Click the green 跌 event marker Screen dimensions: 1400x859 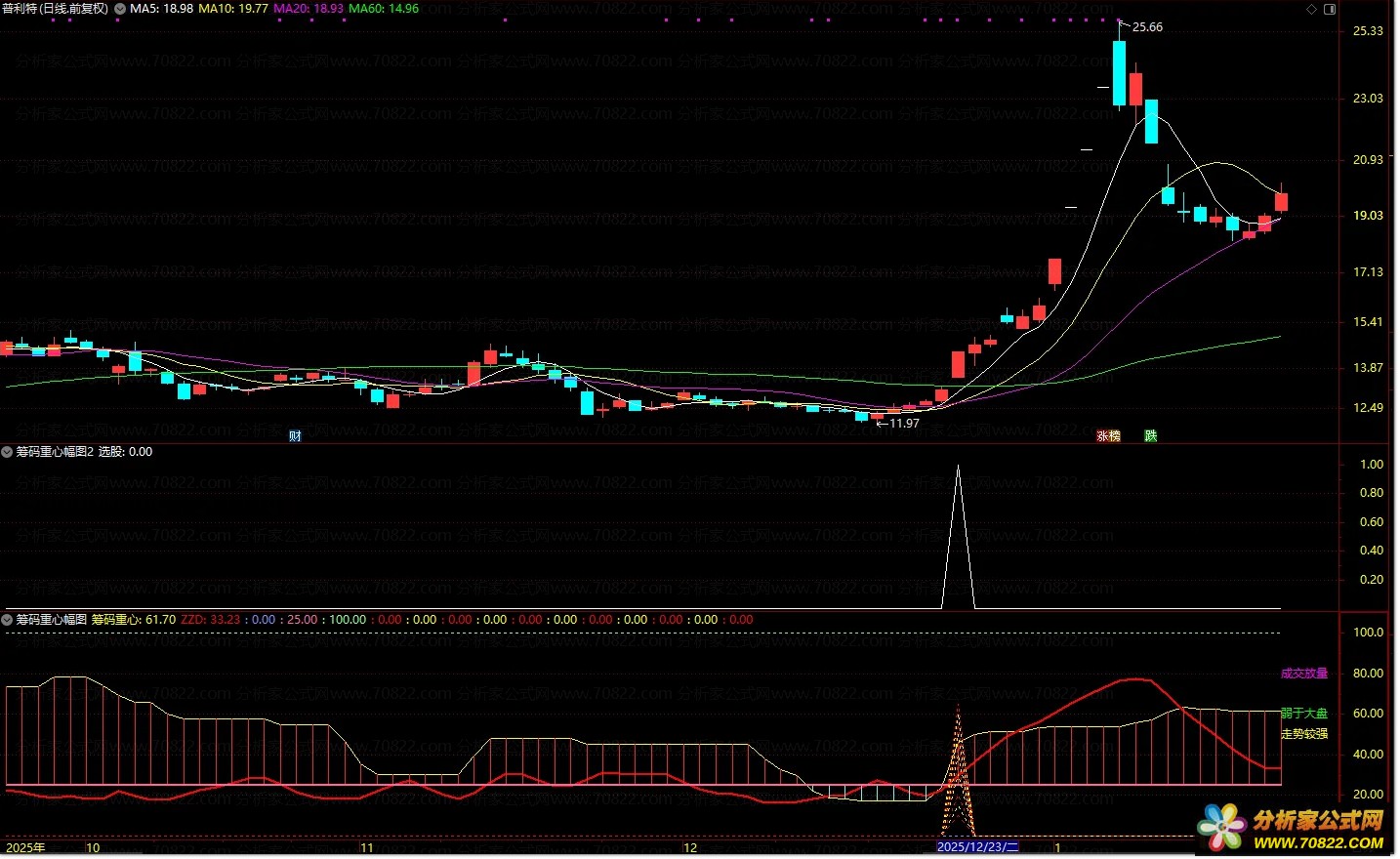pos(1150,436)
